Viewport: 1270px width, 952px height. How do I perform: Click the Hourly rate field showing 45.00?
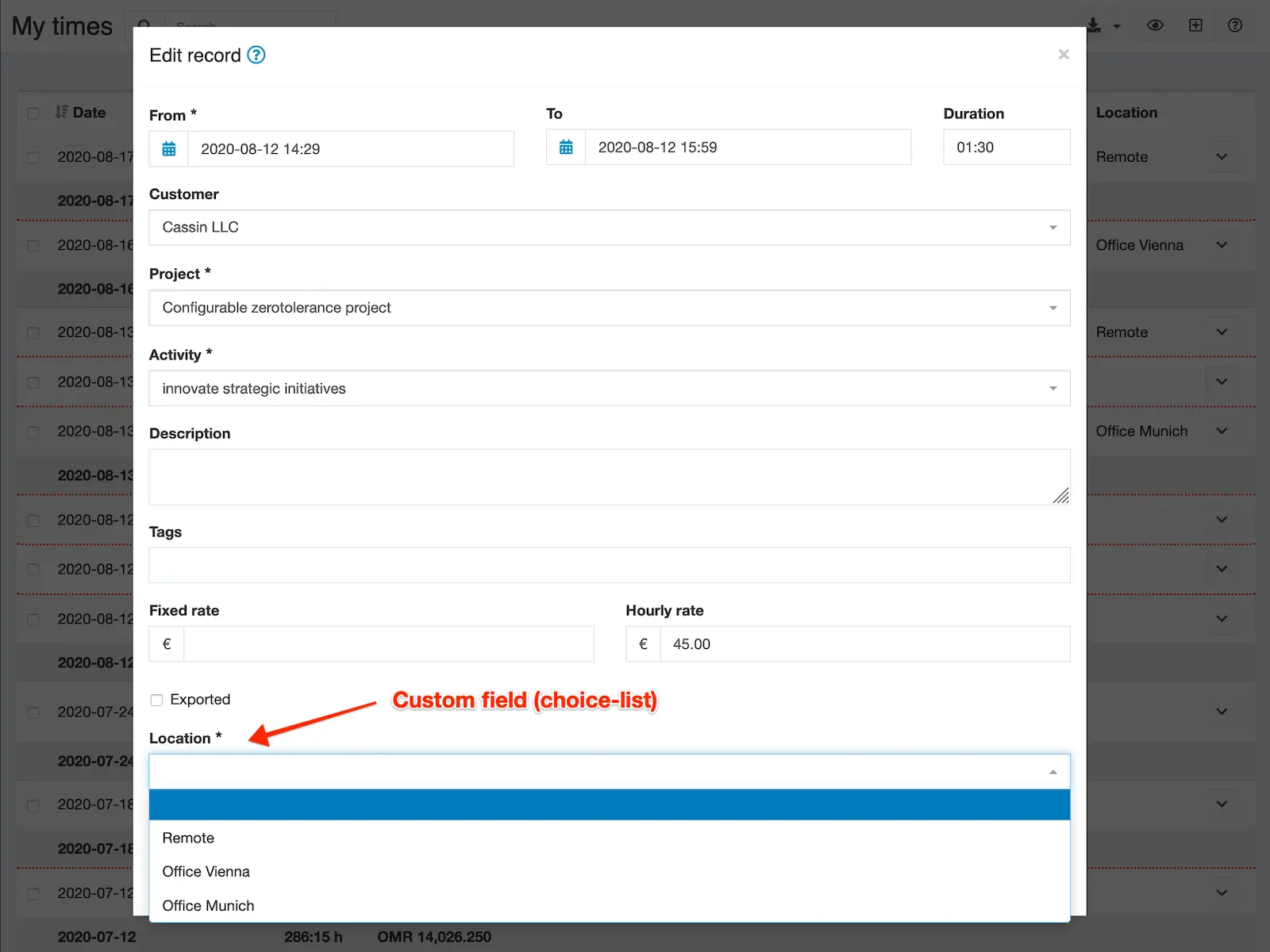(865, 644)
